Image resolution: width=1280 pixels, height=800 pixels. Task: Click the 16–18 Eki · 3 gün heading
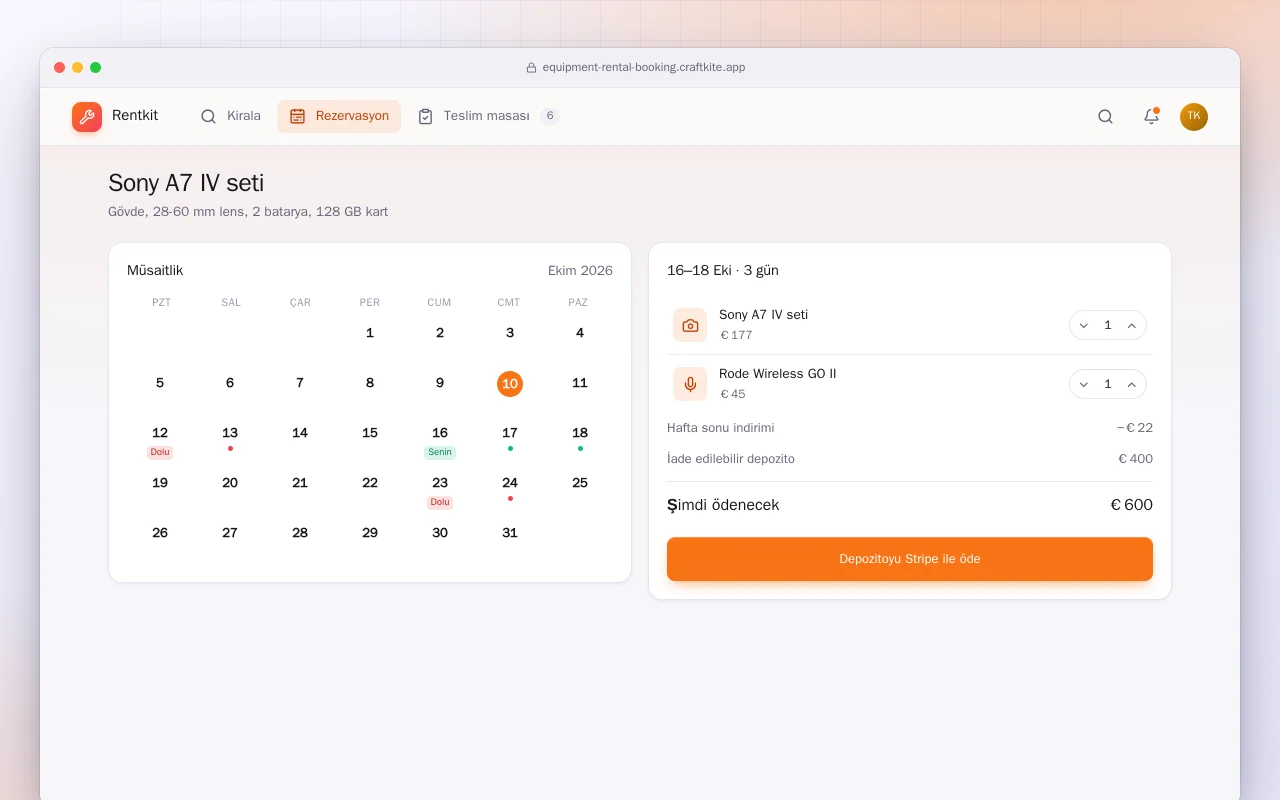[723, 271]
